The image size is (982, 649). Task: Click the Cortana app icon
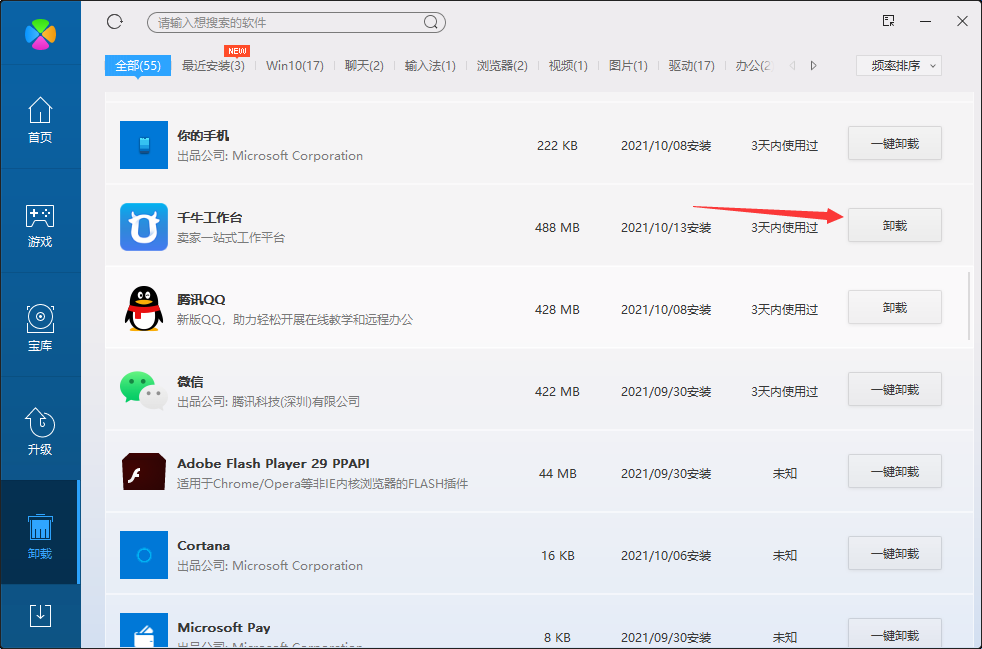(144, 554)
